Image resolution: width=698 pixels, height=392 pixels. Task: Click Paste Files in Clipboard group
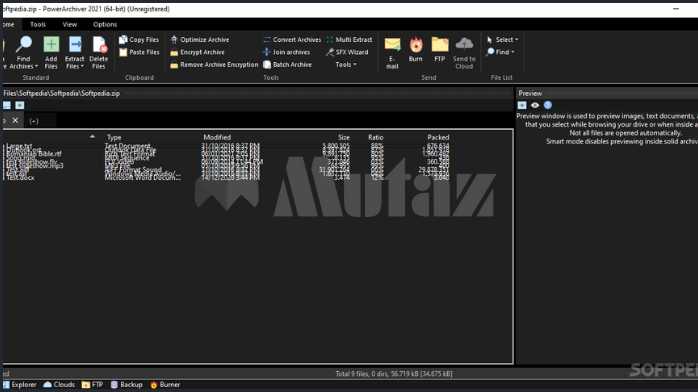click(139, 52)
